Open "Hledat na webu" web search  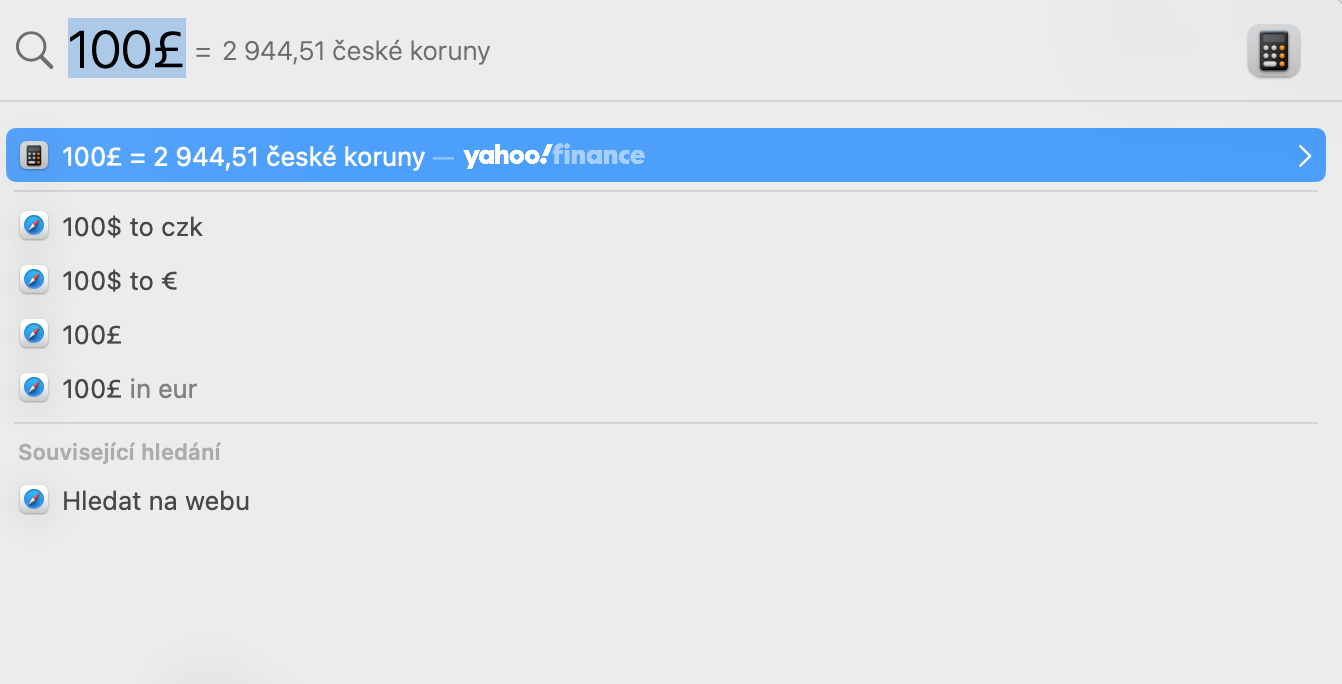(x=155, y=500)
